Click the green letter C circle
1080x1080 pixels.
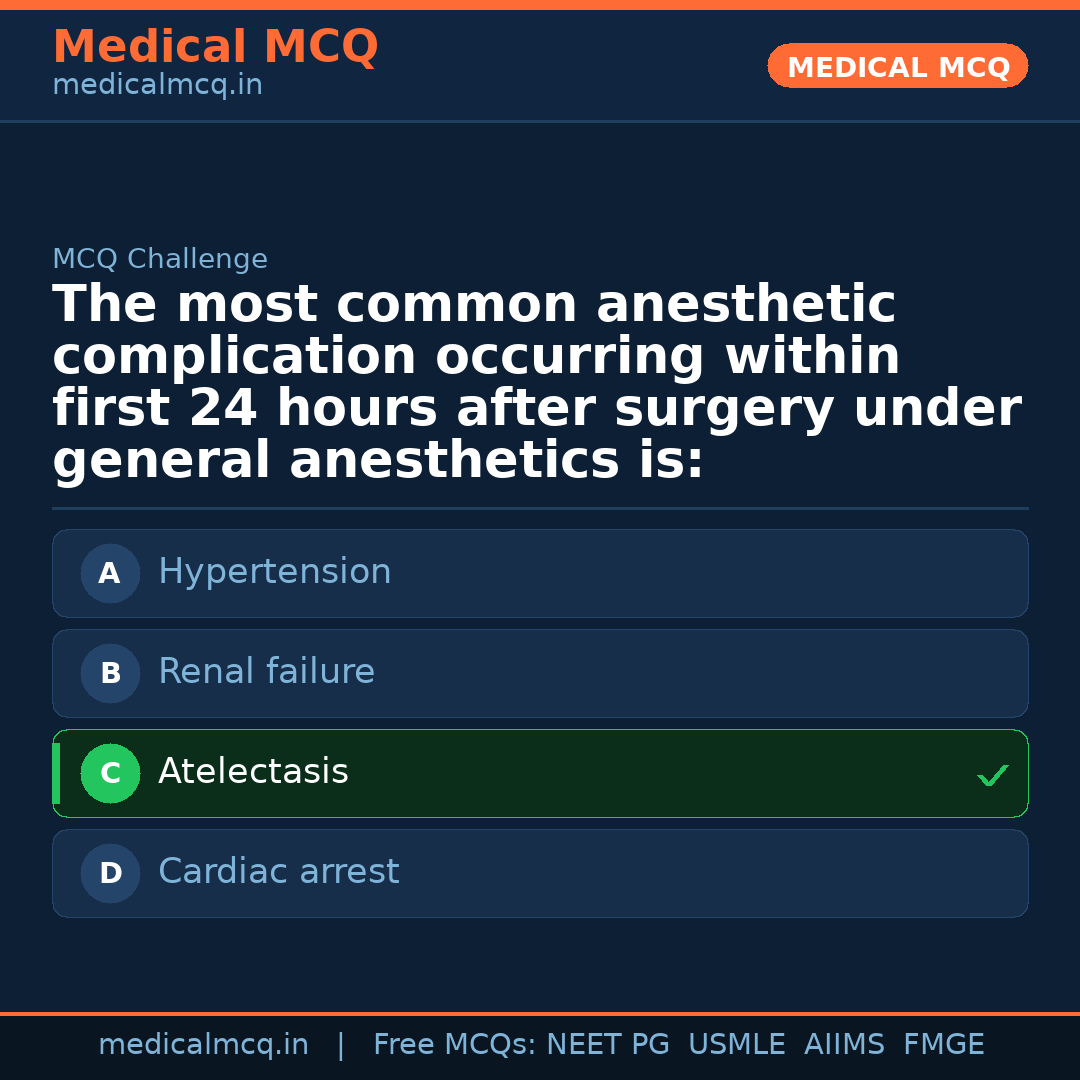(x=110, y=774)
